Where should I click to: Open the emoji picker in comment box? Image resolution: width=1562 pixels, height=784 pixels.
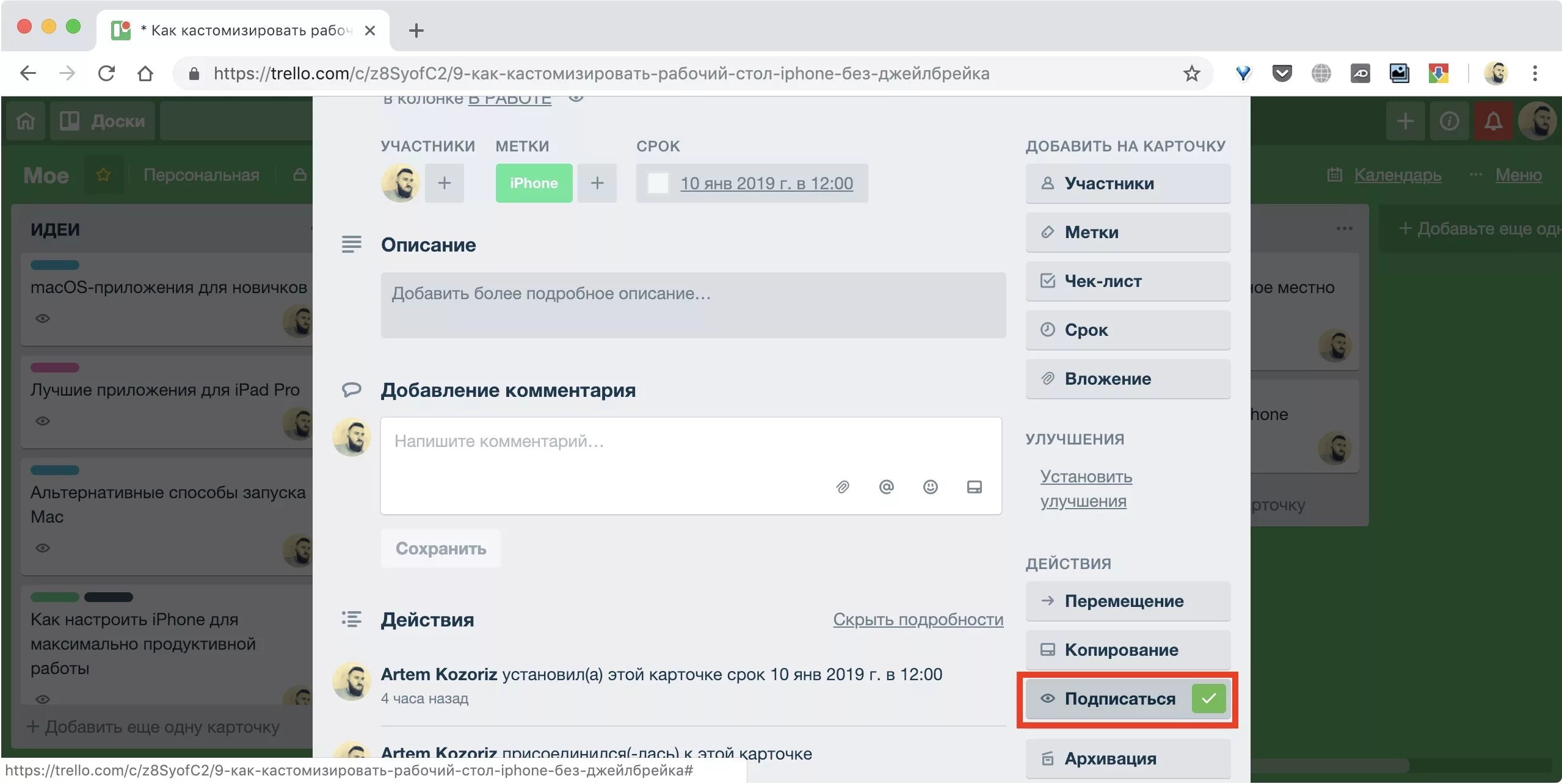coord(930,487)
